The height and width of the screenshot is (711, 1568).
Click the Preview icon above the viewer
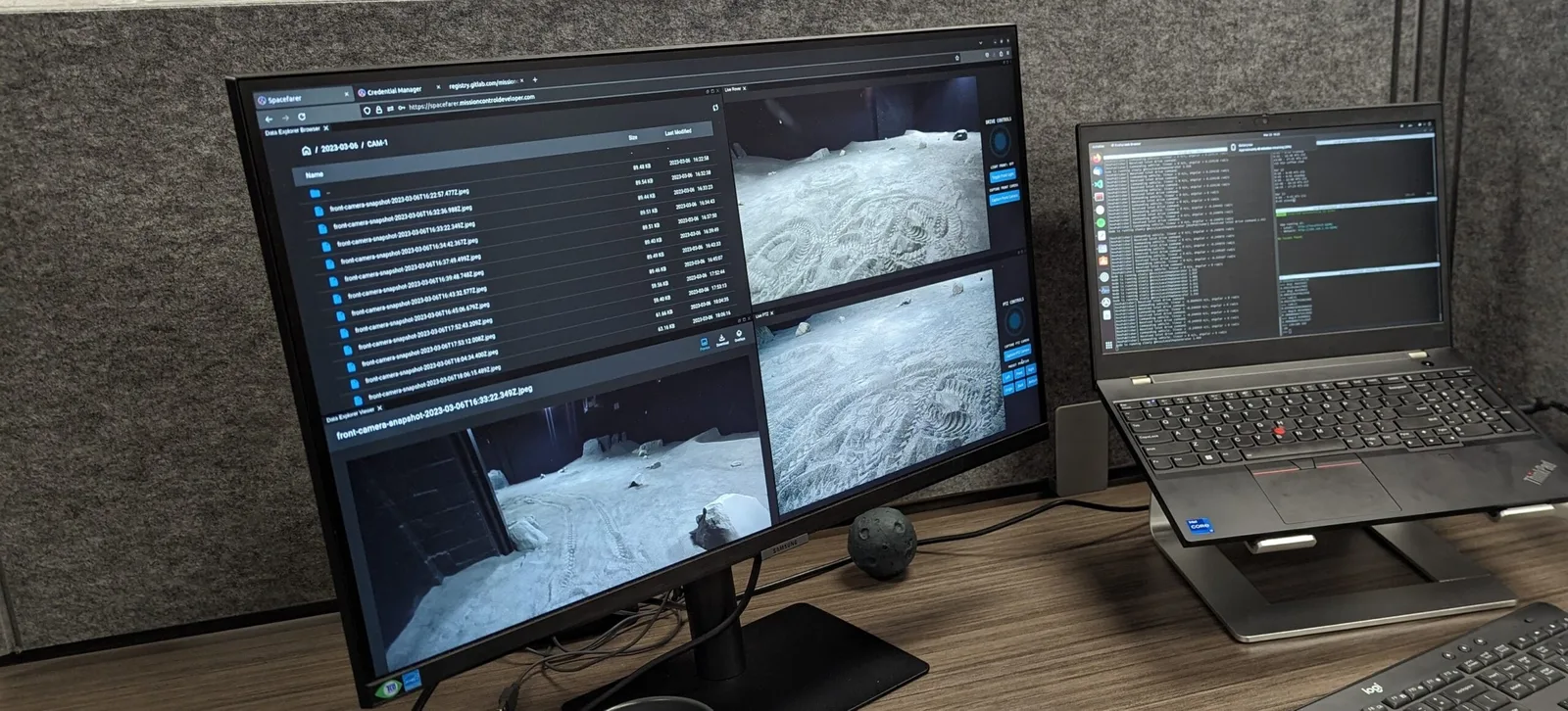tap(705, 343)
